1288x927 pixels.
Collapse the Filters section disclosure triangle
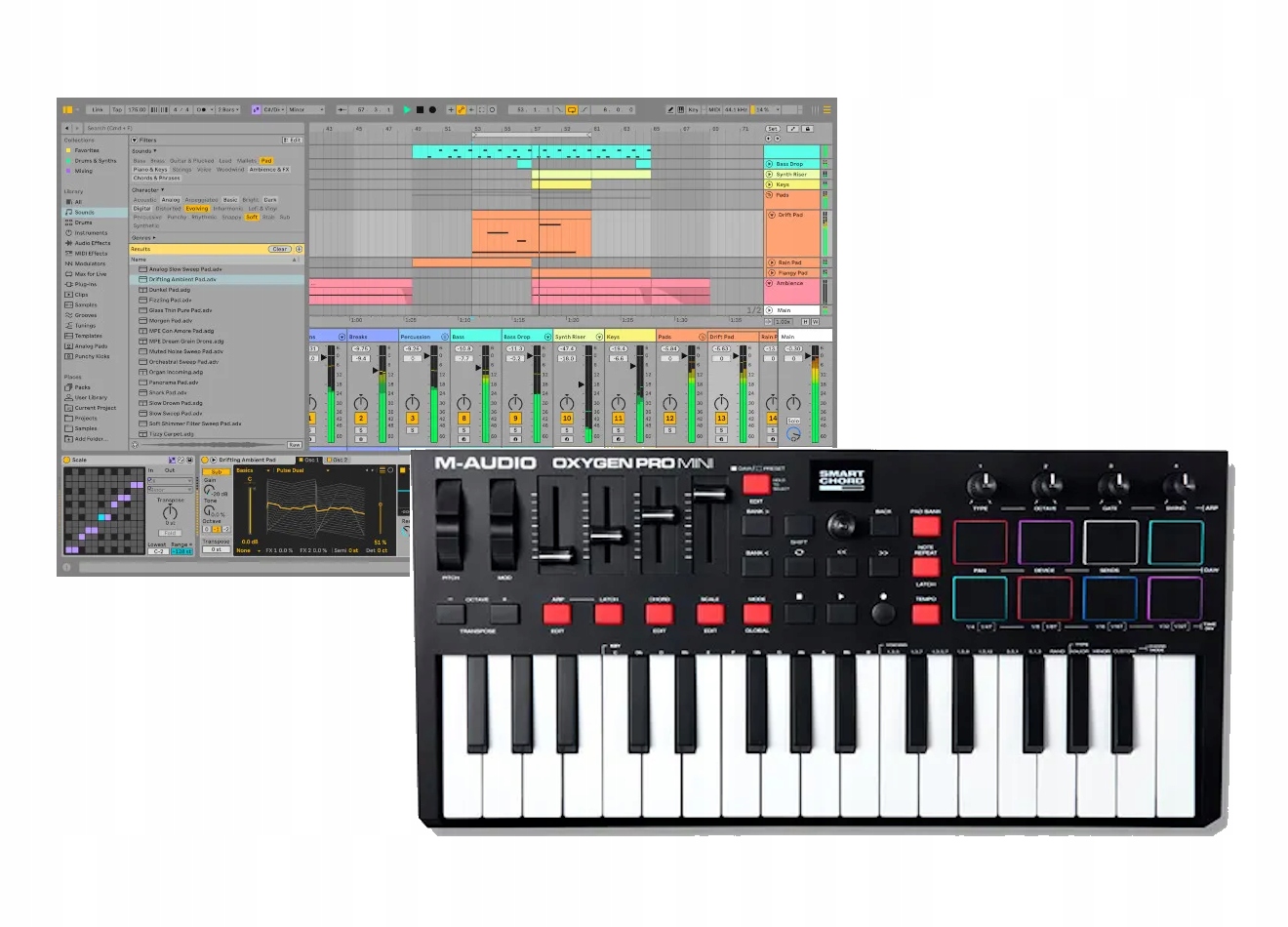(135, 141)
